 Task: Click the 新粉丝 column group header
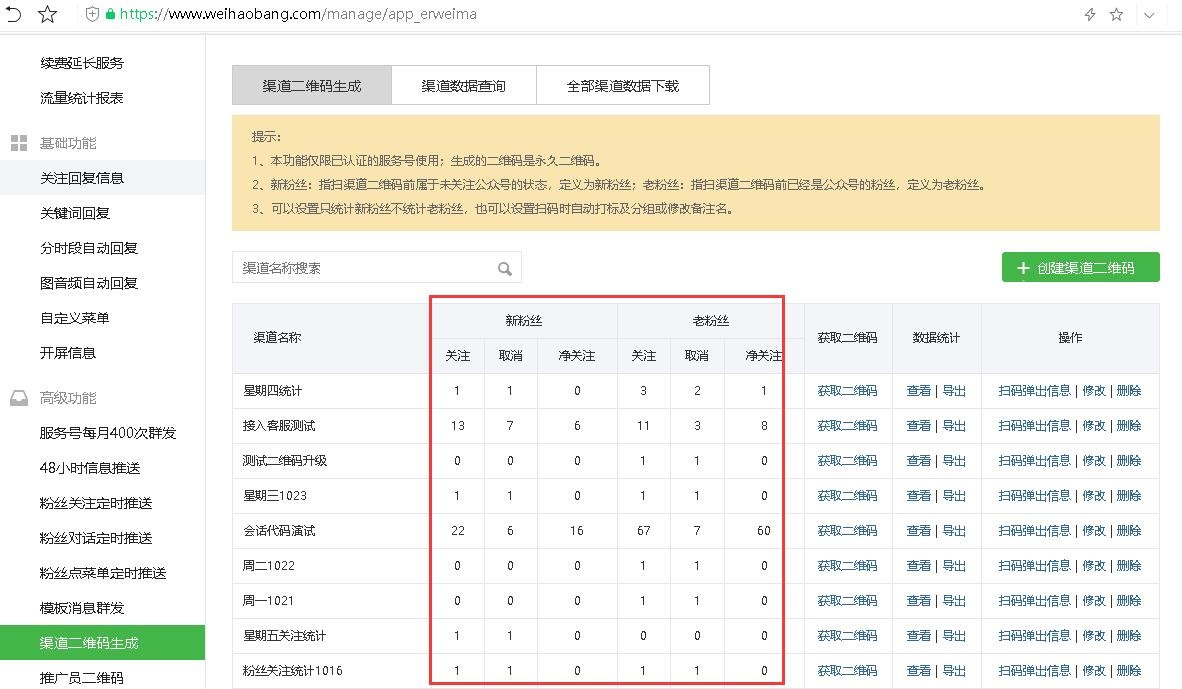[x=524, y=320]
